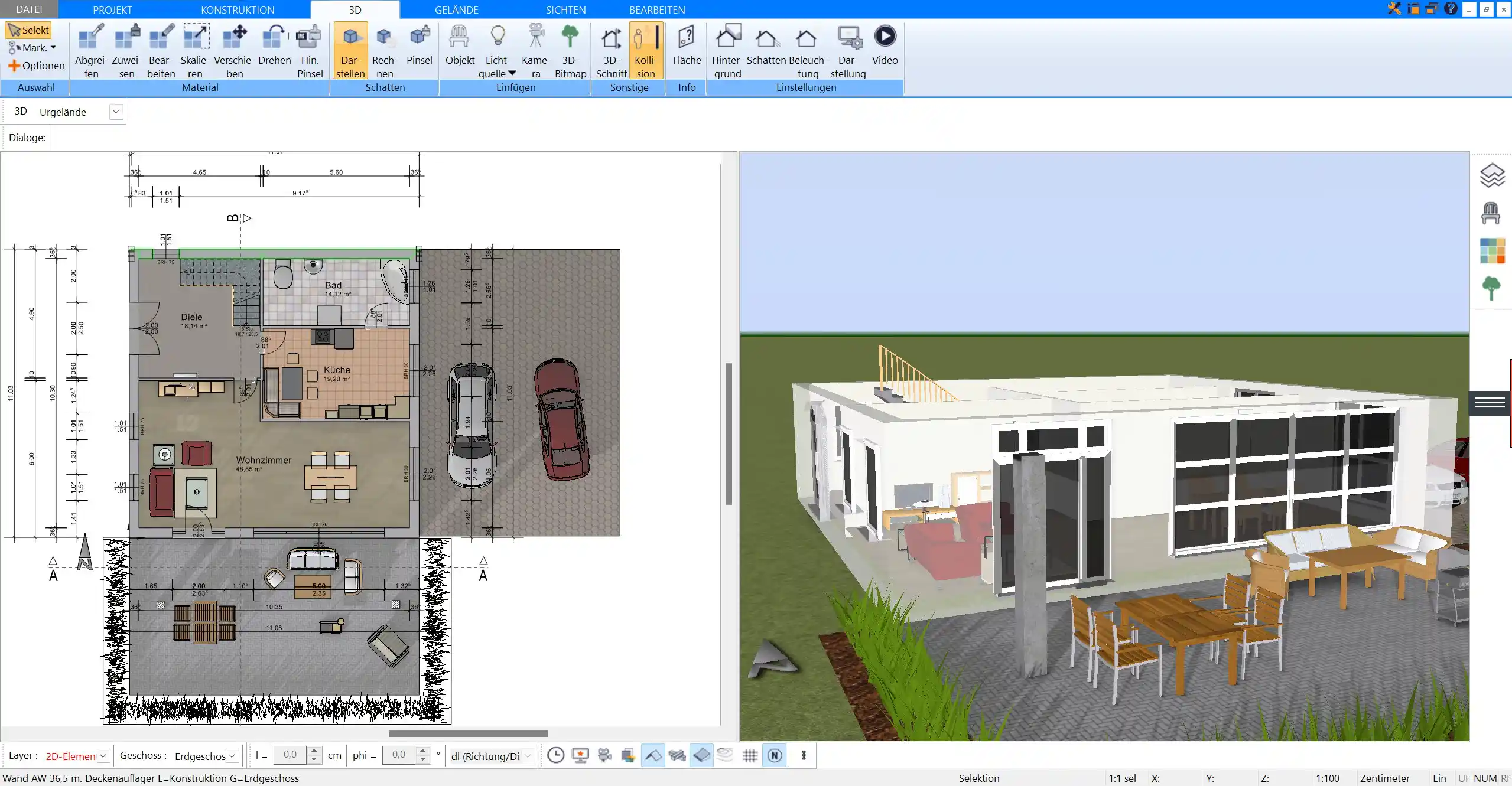Viewport: 1512px width, 786px height.
Task: Click the 2D plan horizontal scrollbar
Action: (x=468, y=733)
